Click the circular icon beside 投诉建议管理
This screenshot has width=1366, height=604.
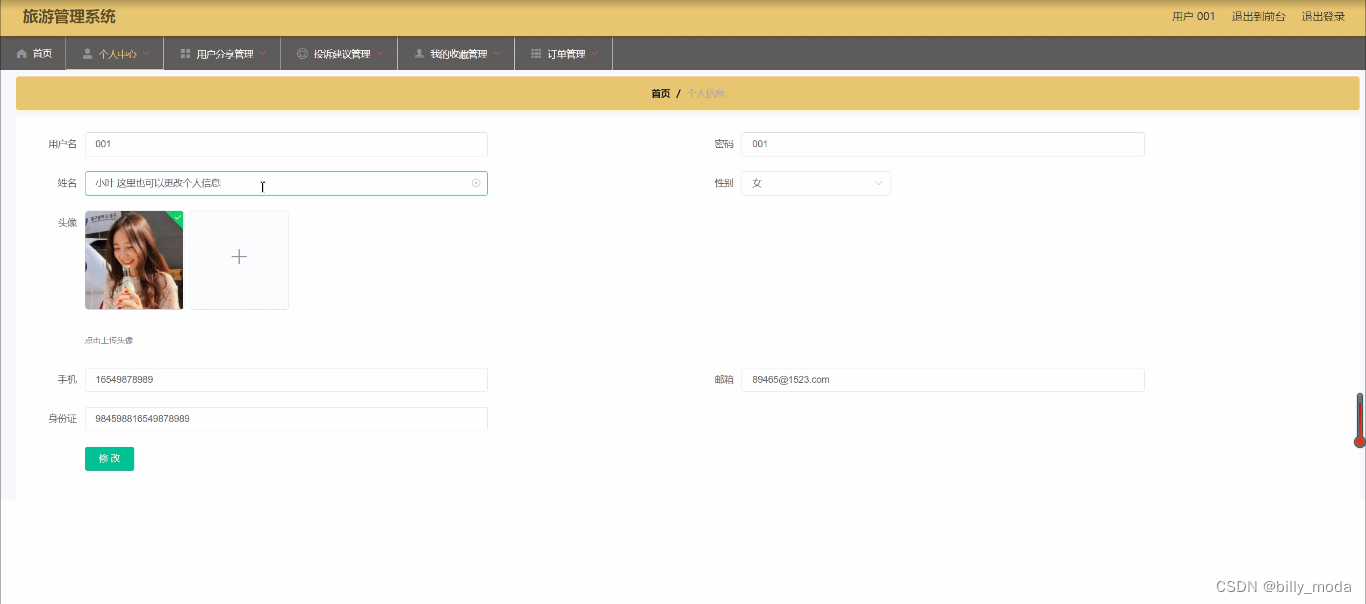tap(302, 54)
